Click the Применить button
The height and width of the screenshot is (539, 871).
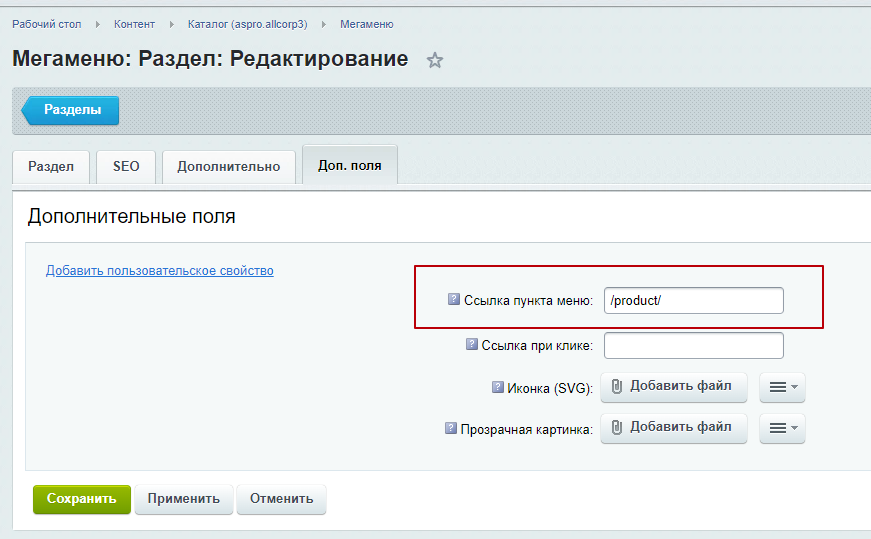click(184, 499)
